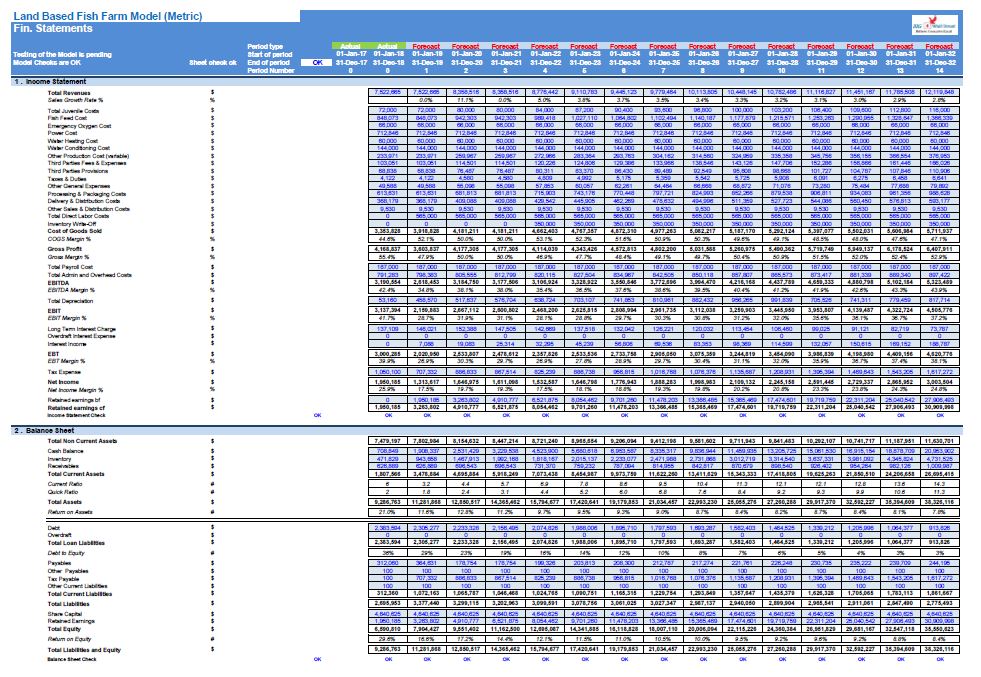This screenshot has height=677, width=981.
Task: Click 'Model Checks are OK' text
Action: pyautogui.click(x=47, y=63)
